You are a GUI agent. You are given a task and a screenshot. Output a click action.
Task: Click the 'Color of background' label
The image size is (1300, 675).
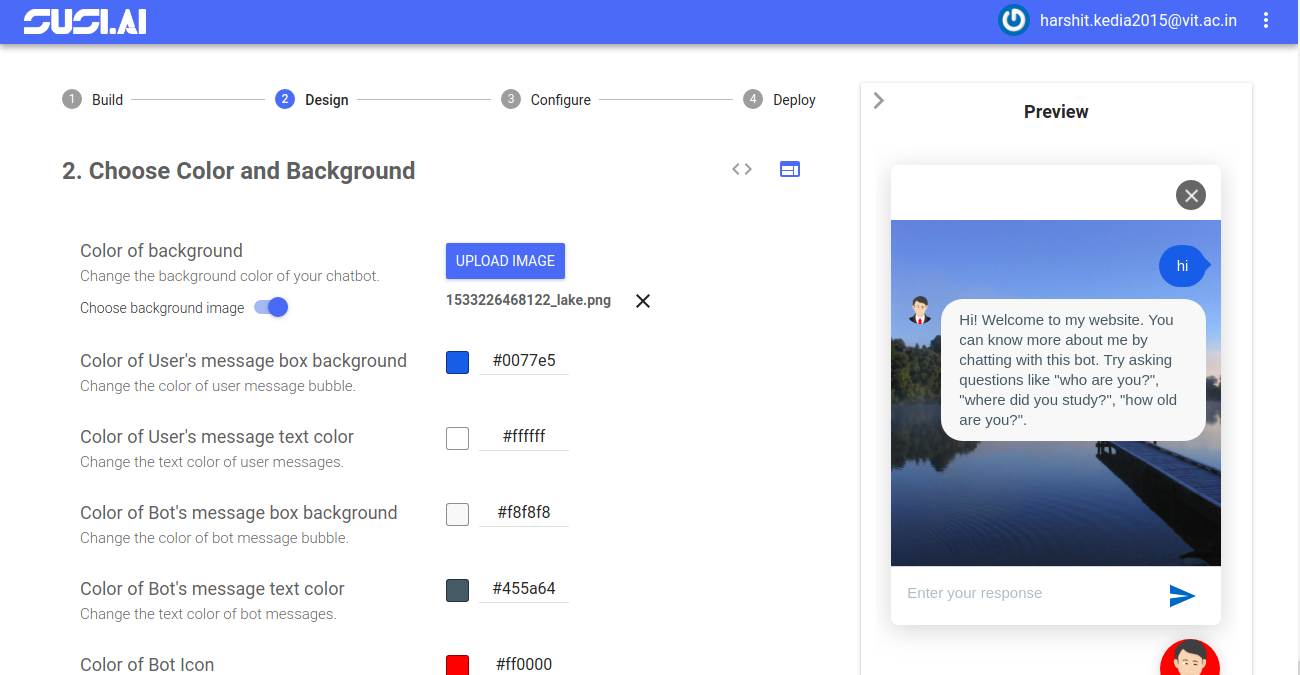pyautogui.click(x=161, y=251)
